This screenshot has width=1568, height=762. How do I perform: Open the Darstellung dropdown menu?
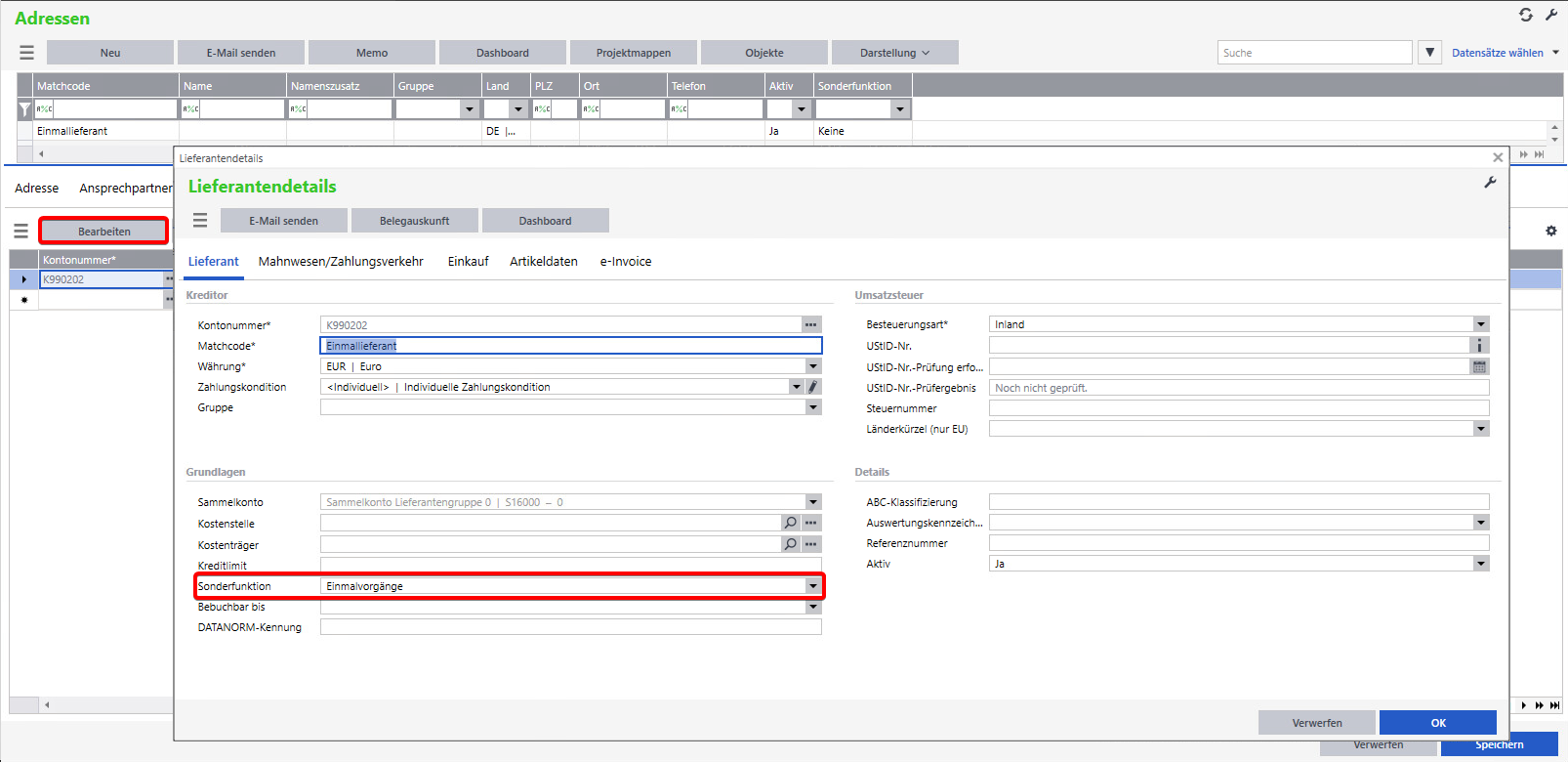[x=893, y=53]
